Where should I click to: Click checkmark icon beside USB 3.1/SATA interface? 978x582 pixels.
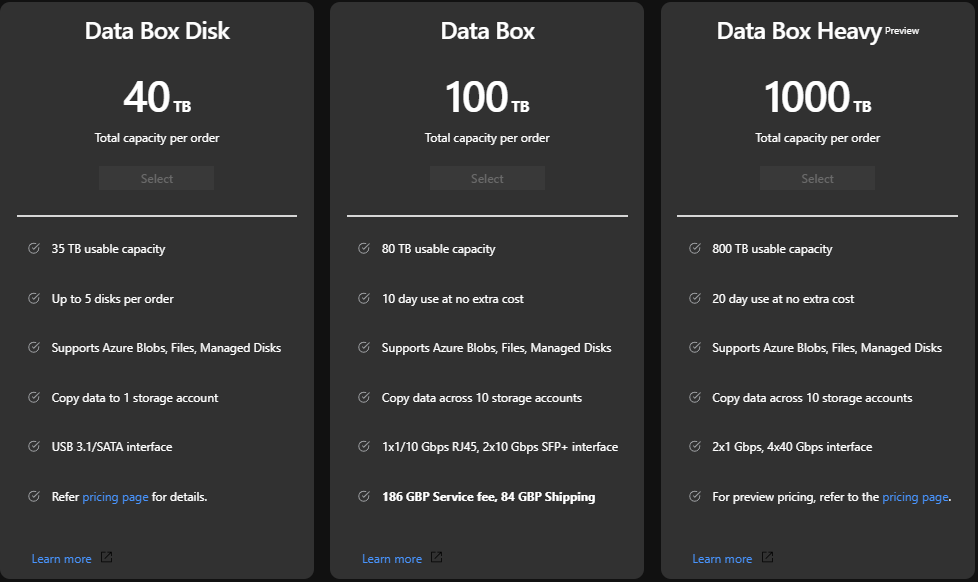pyautogui.click(x=34, y=447)
